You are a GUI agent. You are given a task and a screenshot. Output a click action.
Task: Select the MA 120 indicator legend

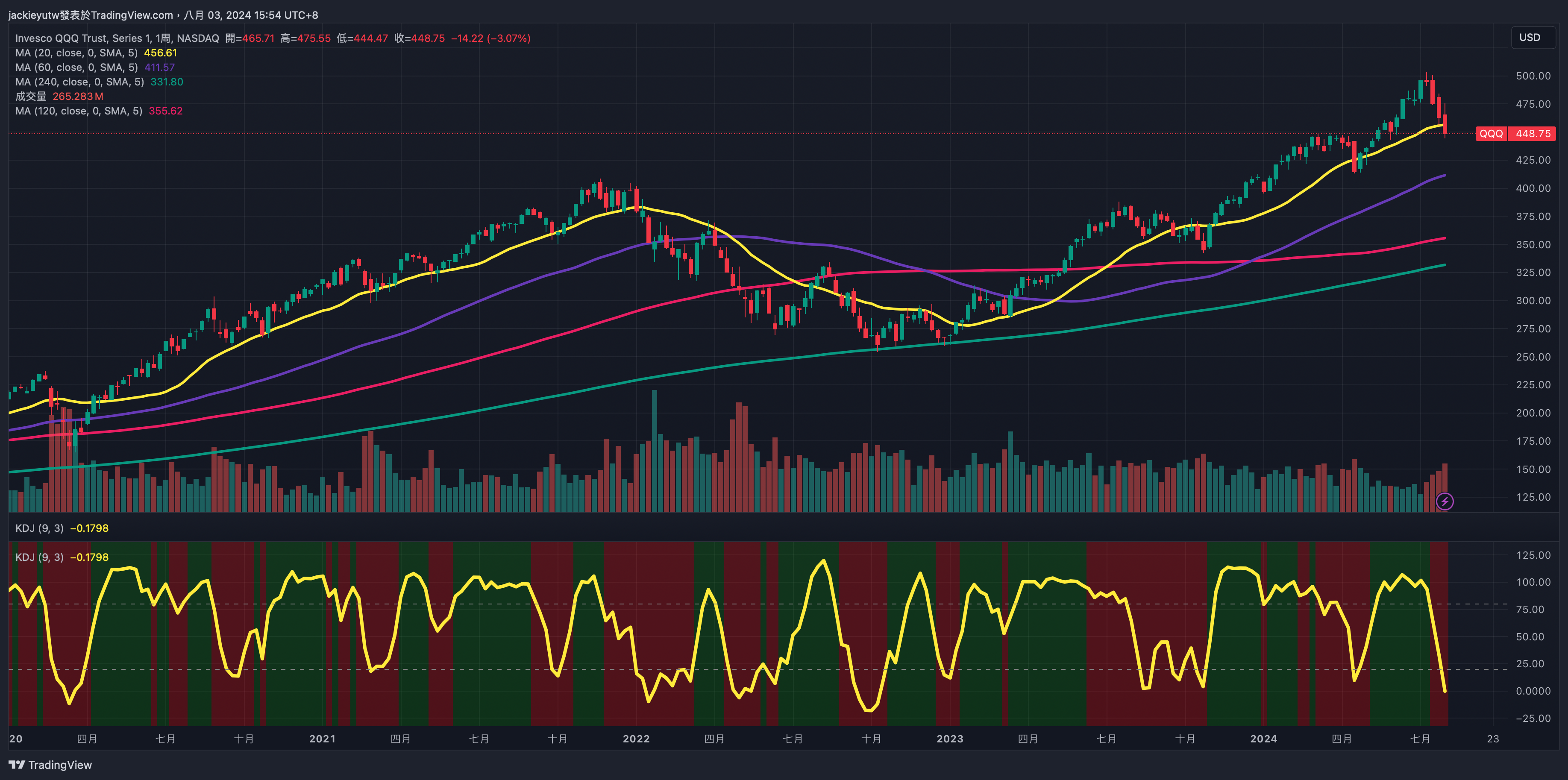click(79, 111)
